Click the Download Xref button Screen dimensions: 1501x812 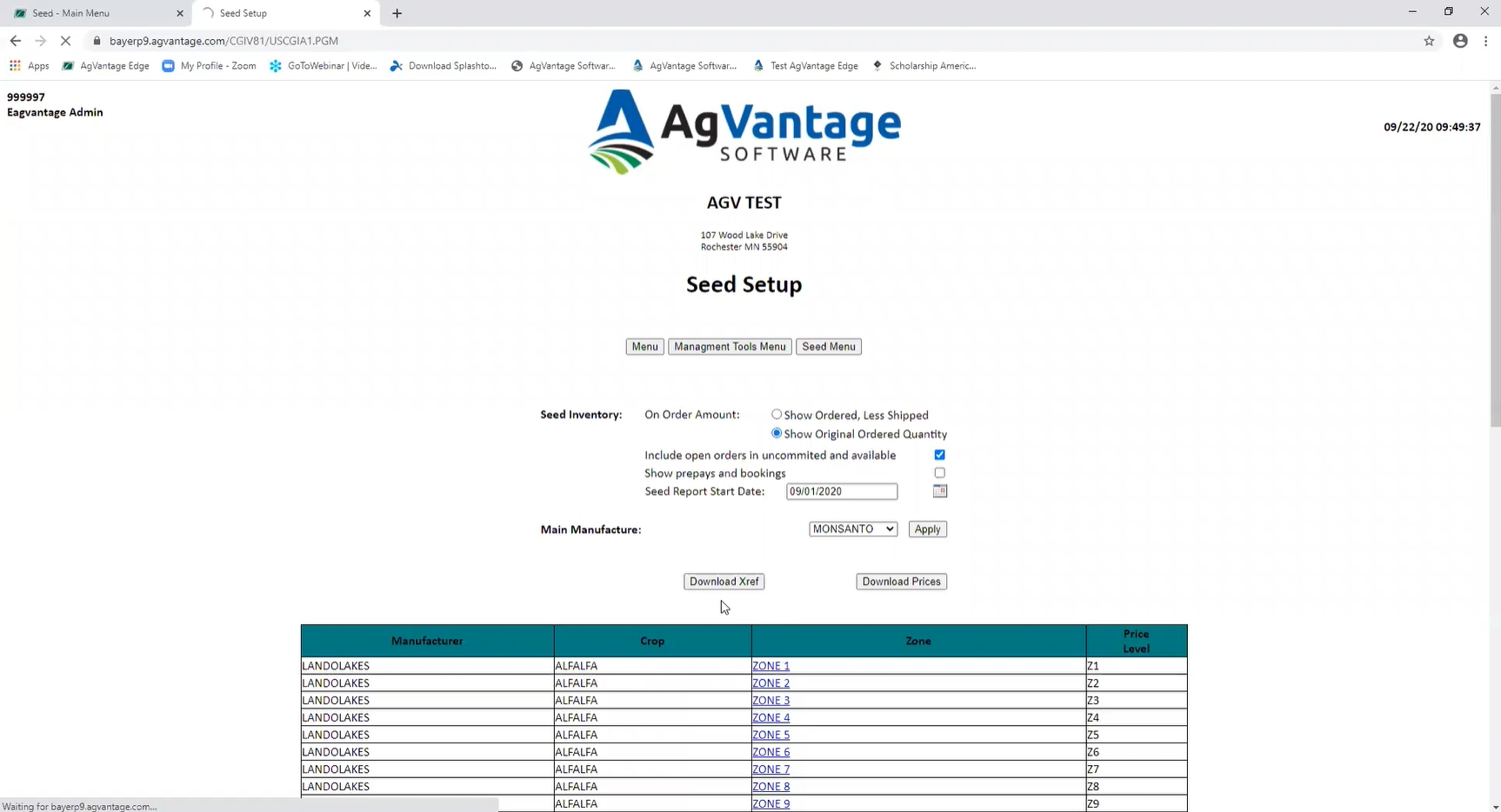724,582
